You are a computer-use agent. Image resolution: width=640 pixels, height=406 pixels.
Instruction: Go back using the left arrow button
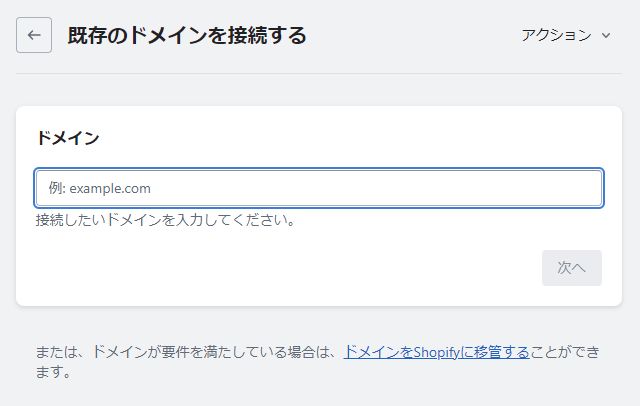pos(34,35)
